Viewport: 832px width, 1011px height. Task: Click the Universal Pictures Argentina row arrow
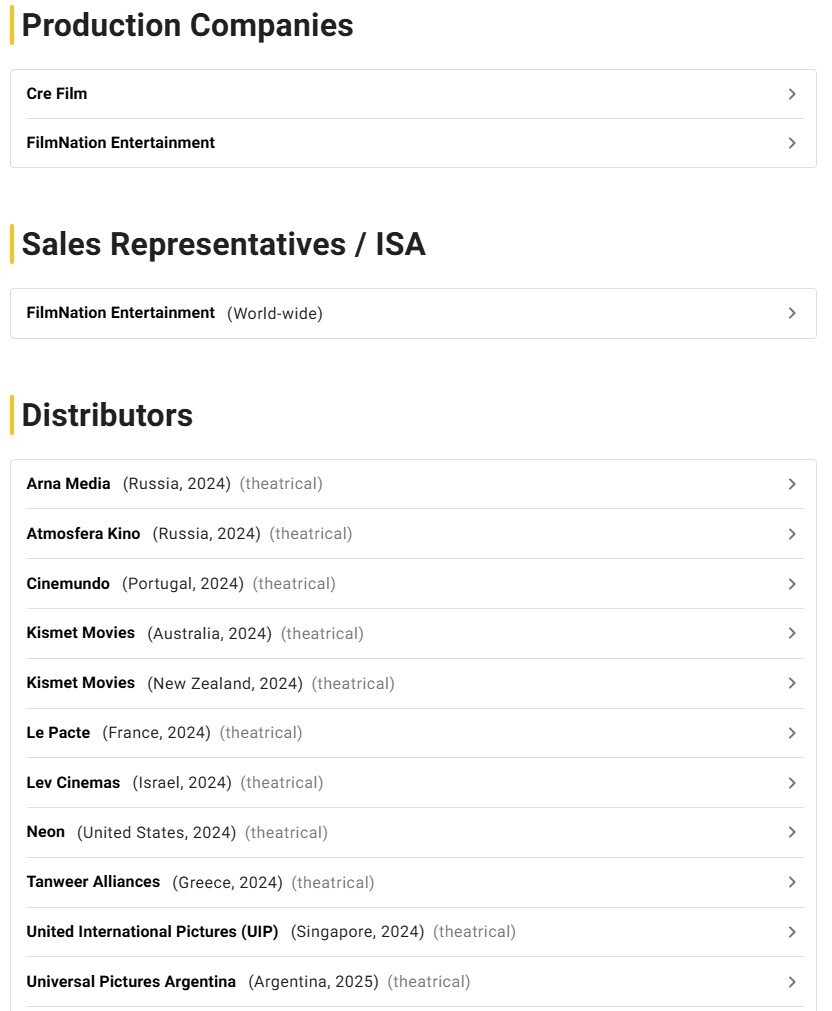792,982
